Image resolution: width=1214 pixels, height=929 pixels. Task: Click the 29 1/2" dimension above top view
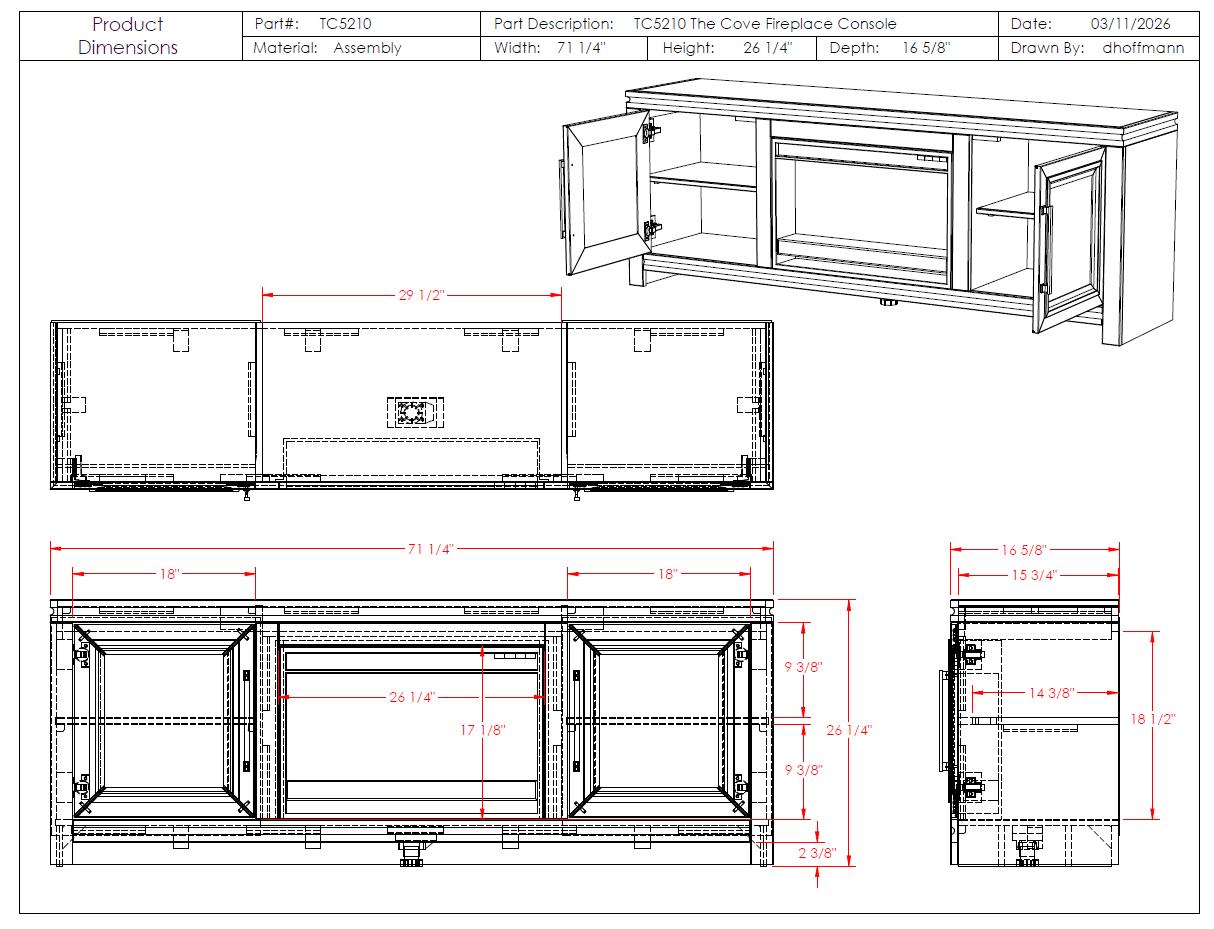point(414,295)
